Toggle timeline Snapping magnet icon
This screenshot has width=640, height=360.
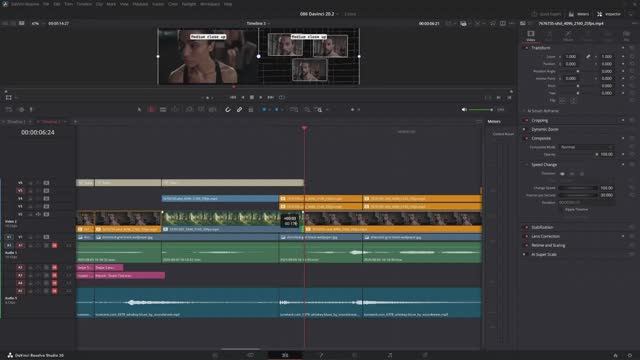pos(228,109)
